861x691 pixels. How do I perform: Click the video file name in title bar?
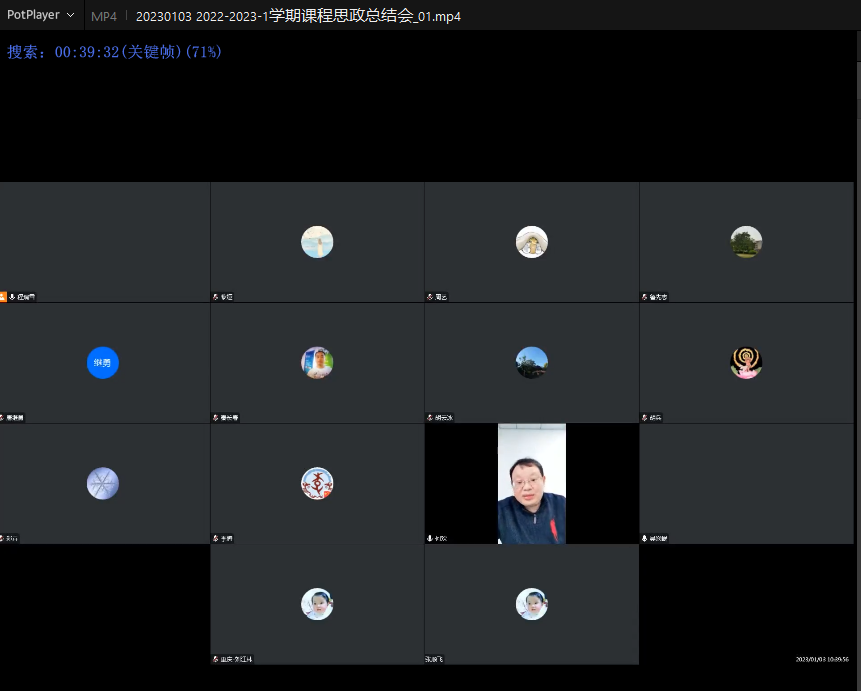[x=298, y=16]
